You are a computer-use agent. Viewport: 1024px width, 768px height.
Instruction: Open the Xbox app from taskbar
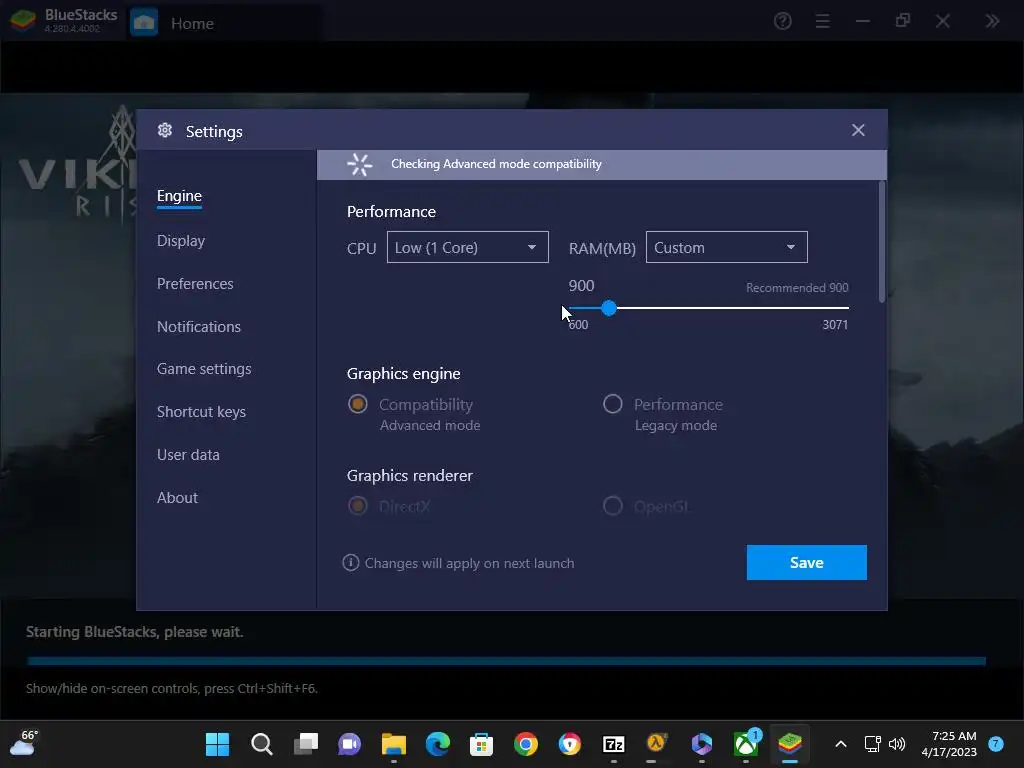pos(746,744)
